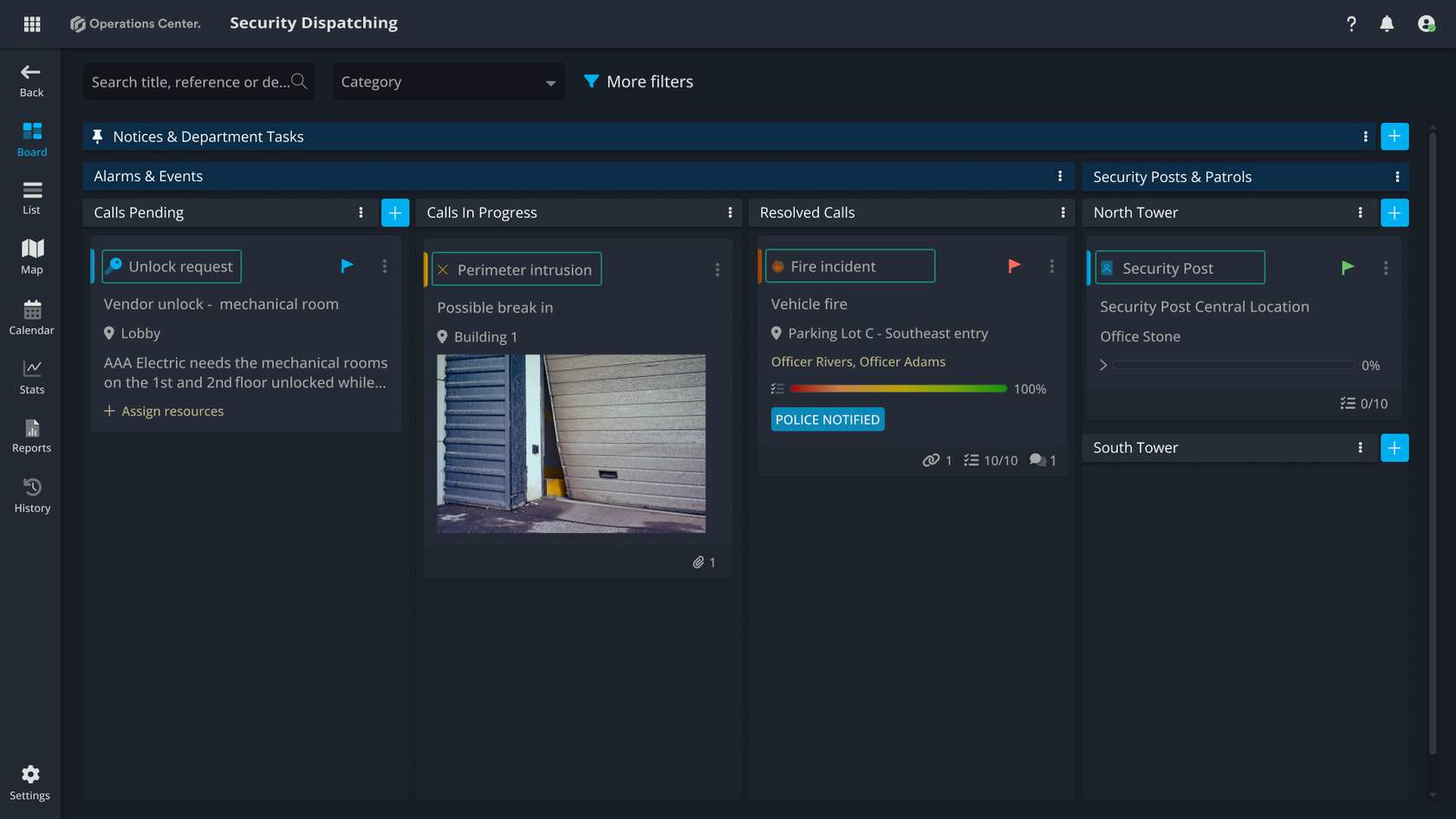This screenshot has width=1456, height=819.
Task: Open Perimeter intrusion card menu
Action: pos(718,270)
